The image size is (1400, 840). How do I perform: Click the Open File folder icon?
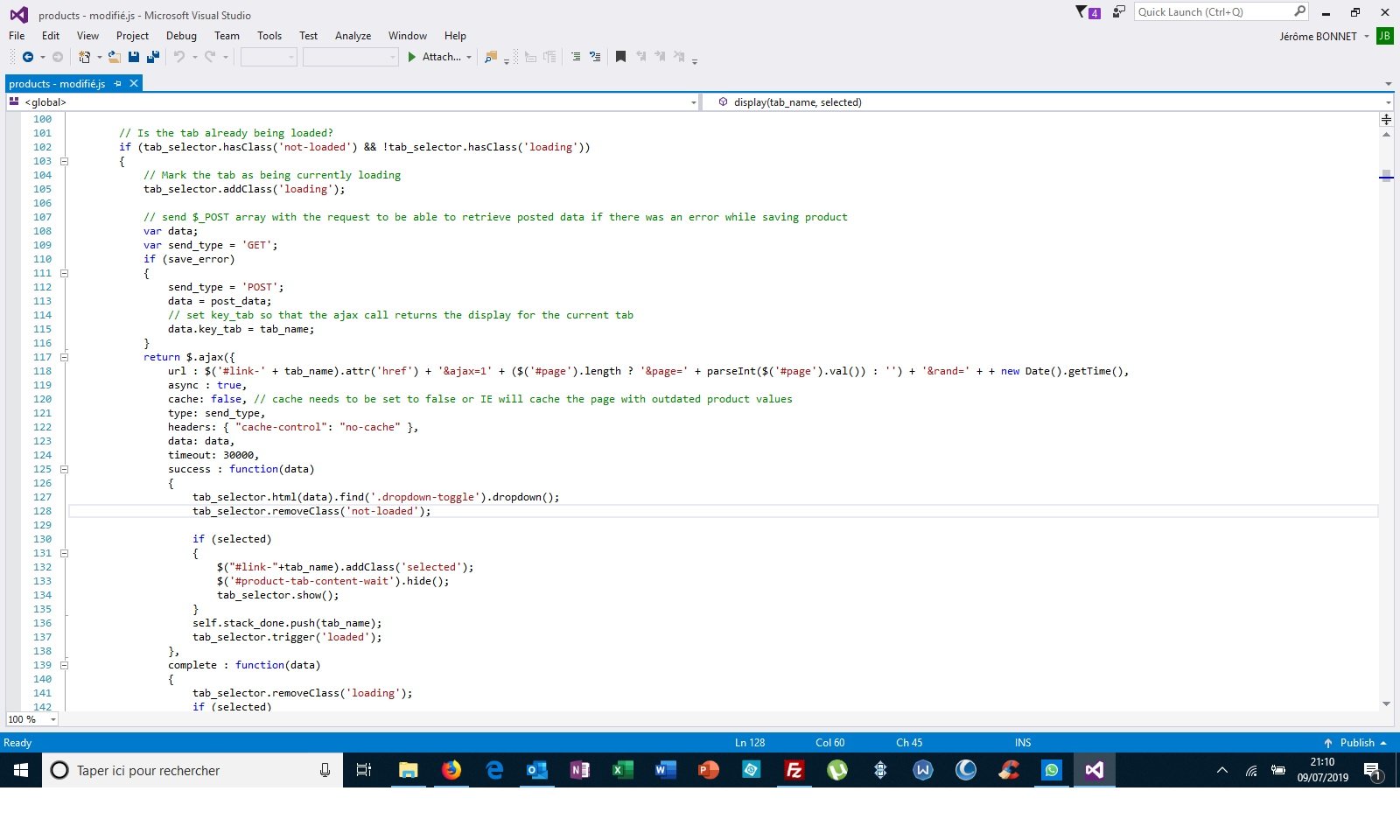click(x=115, y=57)
